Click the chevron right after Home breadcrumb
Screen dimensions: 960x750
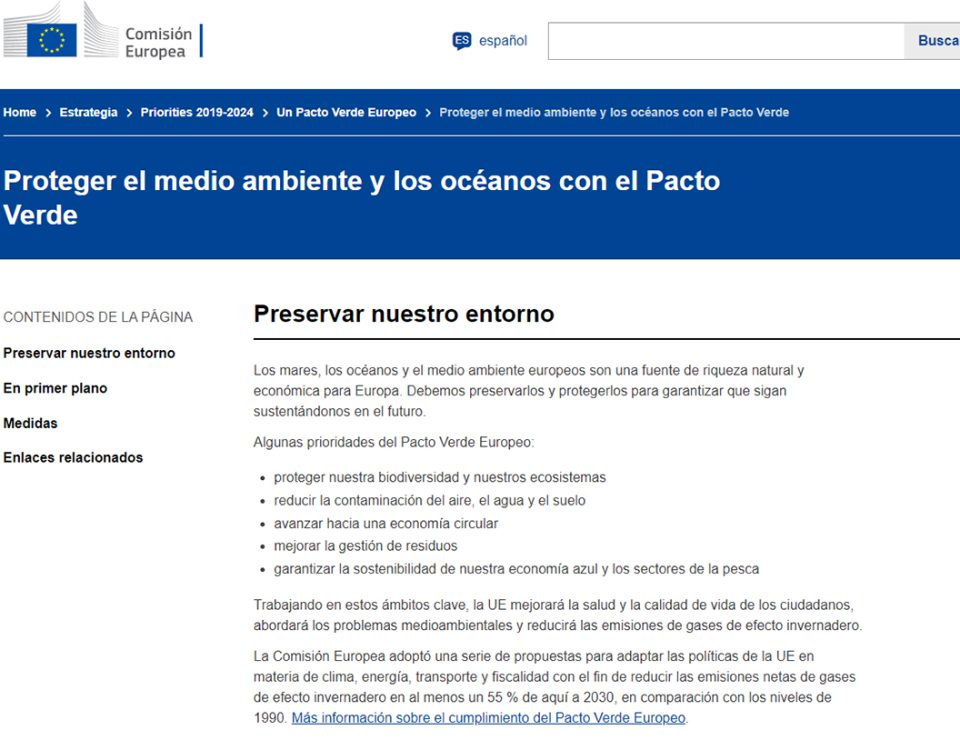point(47,113)
